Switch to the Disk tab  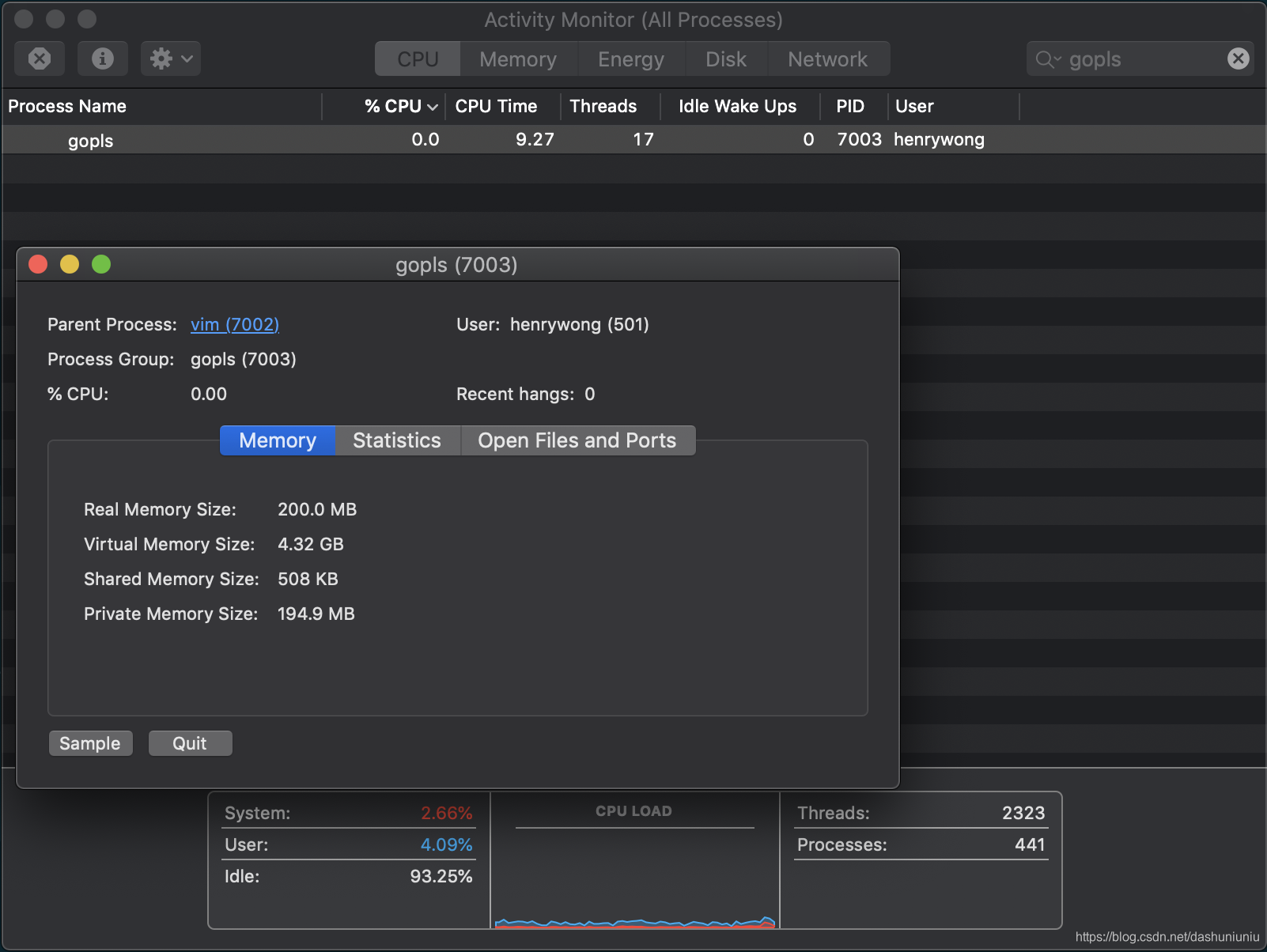coord(726,59)
